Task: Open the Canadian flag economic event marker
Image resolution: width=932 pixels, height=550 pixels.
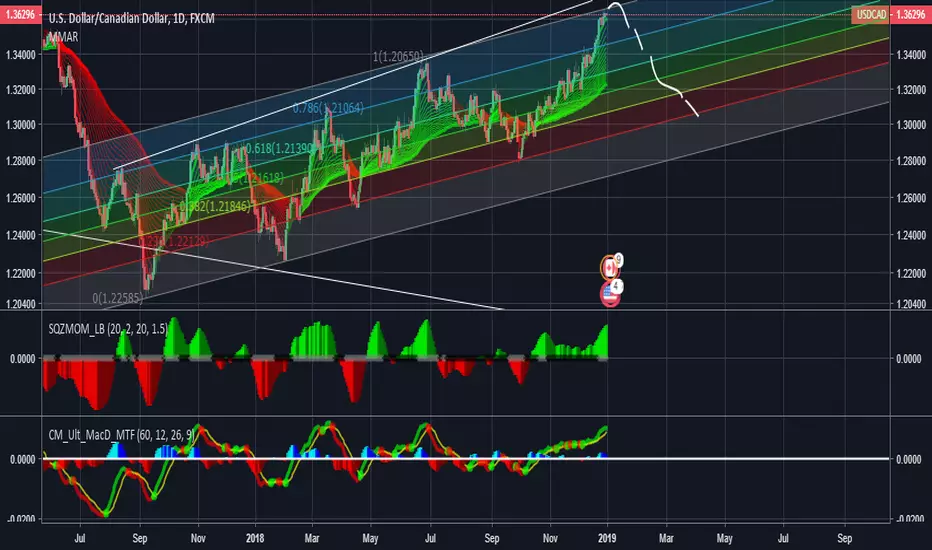Action: pyautogui.click(x=610, y=268)
